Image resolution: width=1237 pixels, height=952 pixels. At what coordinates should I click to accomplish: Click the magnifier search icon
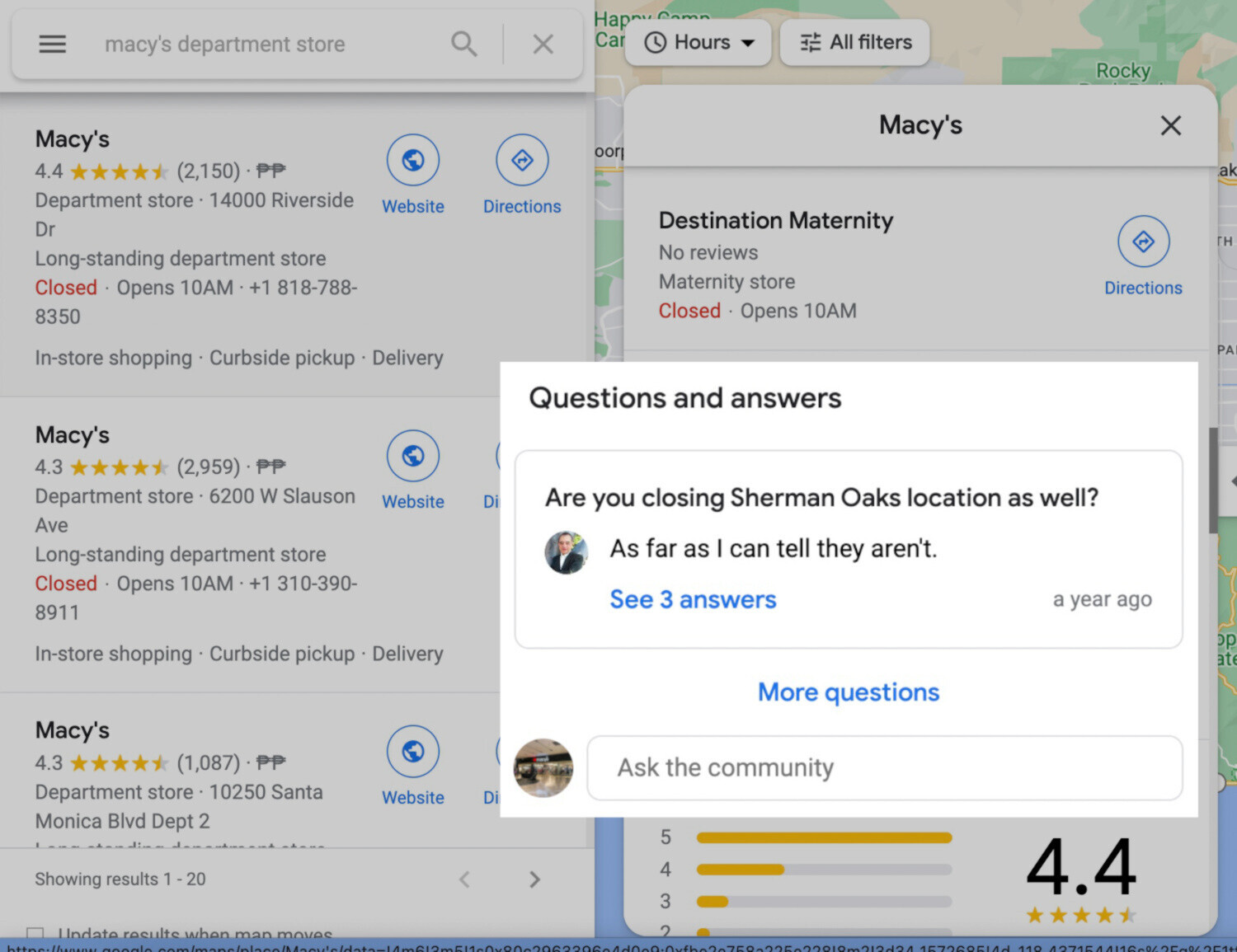tap(464, 44)
